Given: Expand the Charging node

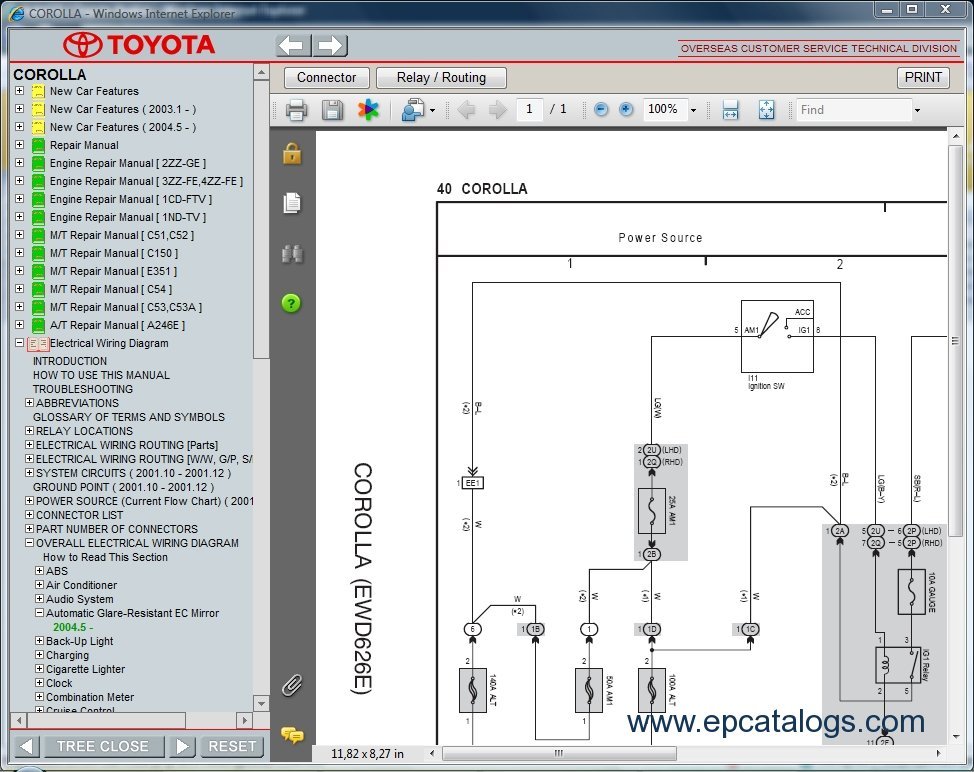Looking at the screenshot, I should 39,655.
